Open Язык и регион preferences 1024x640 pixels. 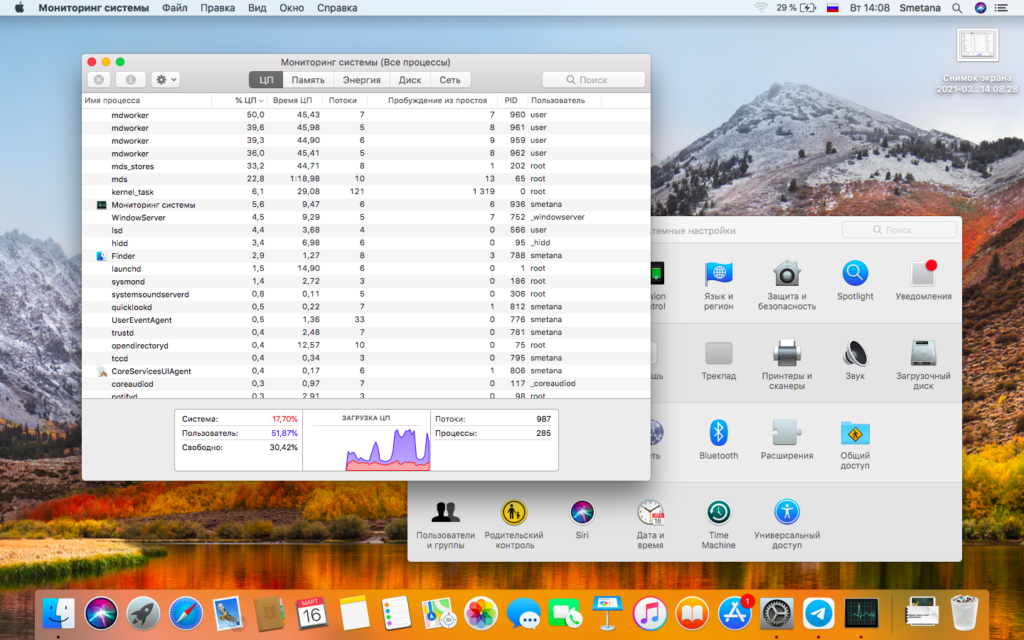[718, 285]
